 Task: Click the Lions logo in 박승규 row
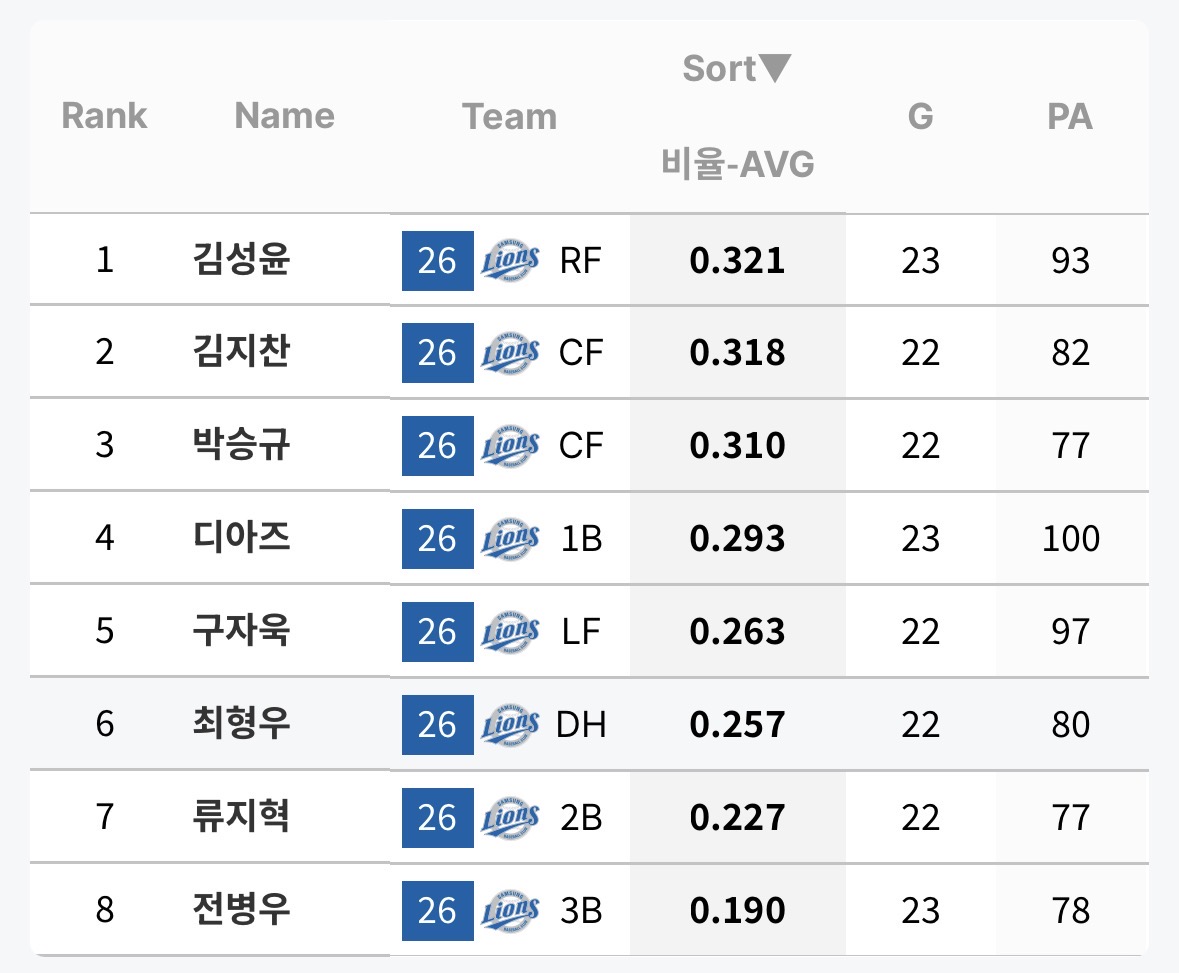point(511,446)
